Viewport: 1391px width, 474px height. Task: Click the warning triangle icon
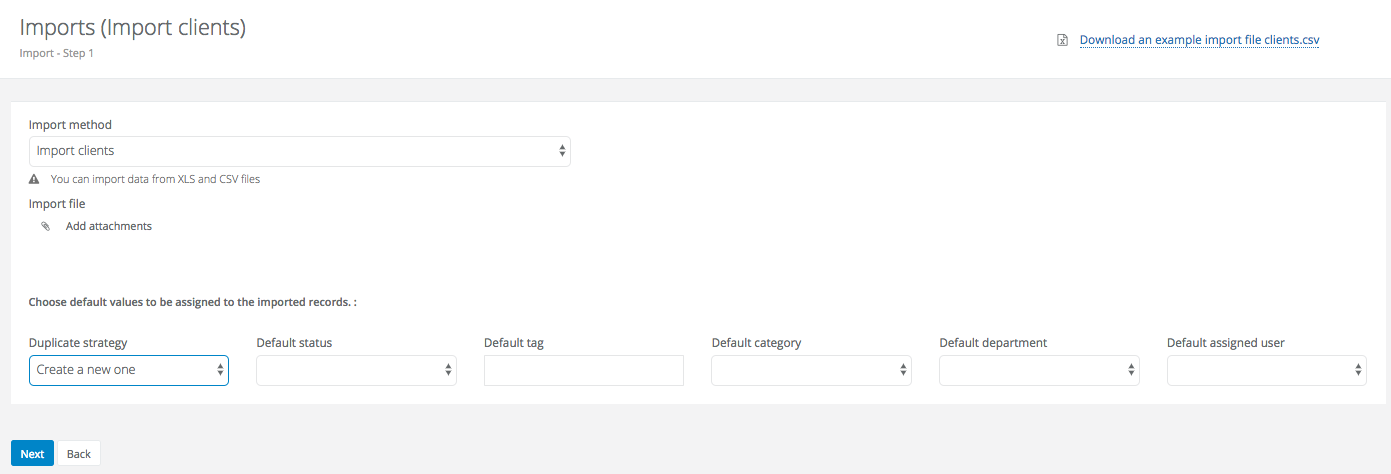pyautogui.click(x=34, y=180)
